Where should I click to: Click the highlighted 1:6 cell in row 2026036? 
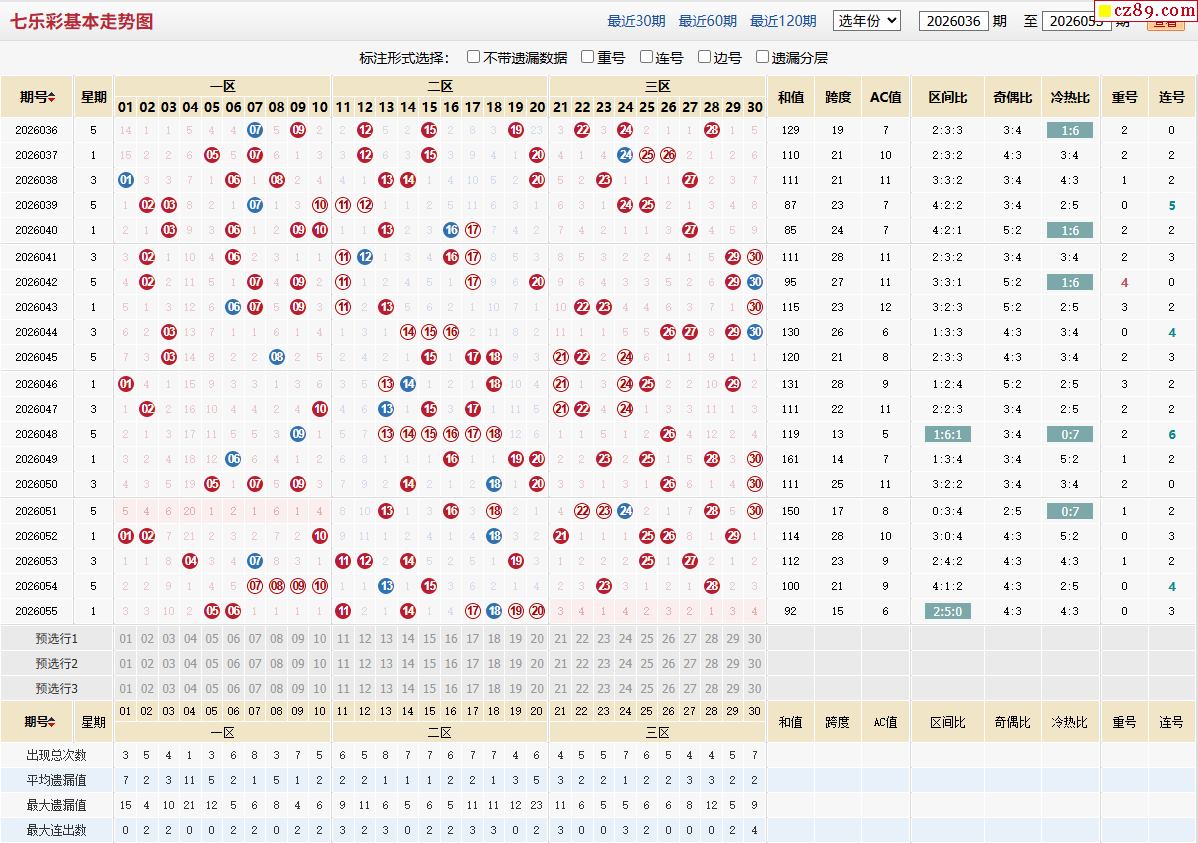(x=1070, y=130)
